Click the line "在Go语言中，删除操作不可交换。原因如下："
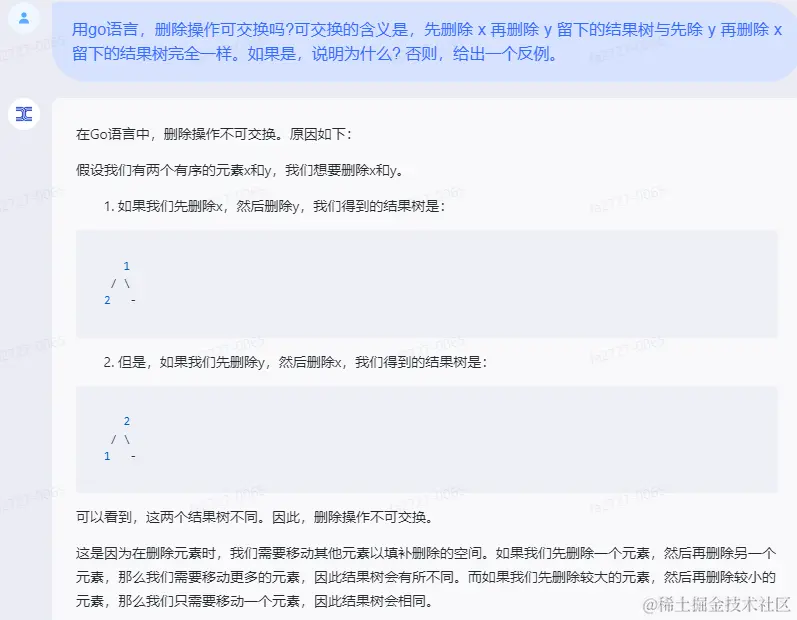 click(213, 134)
